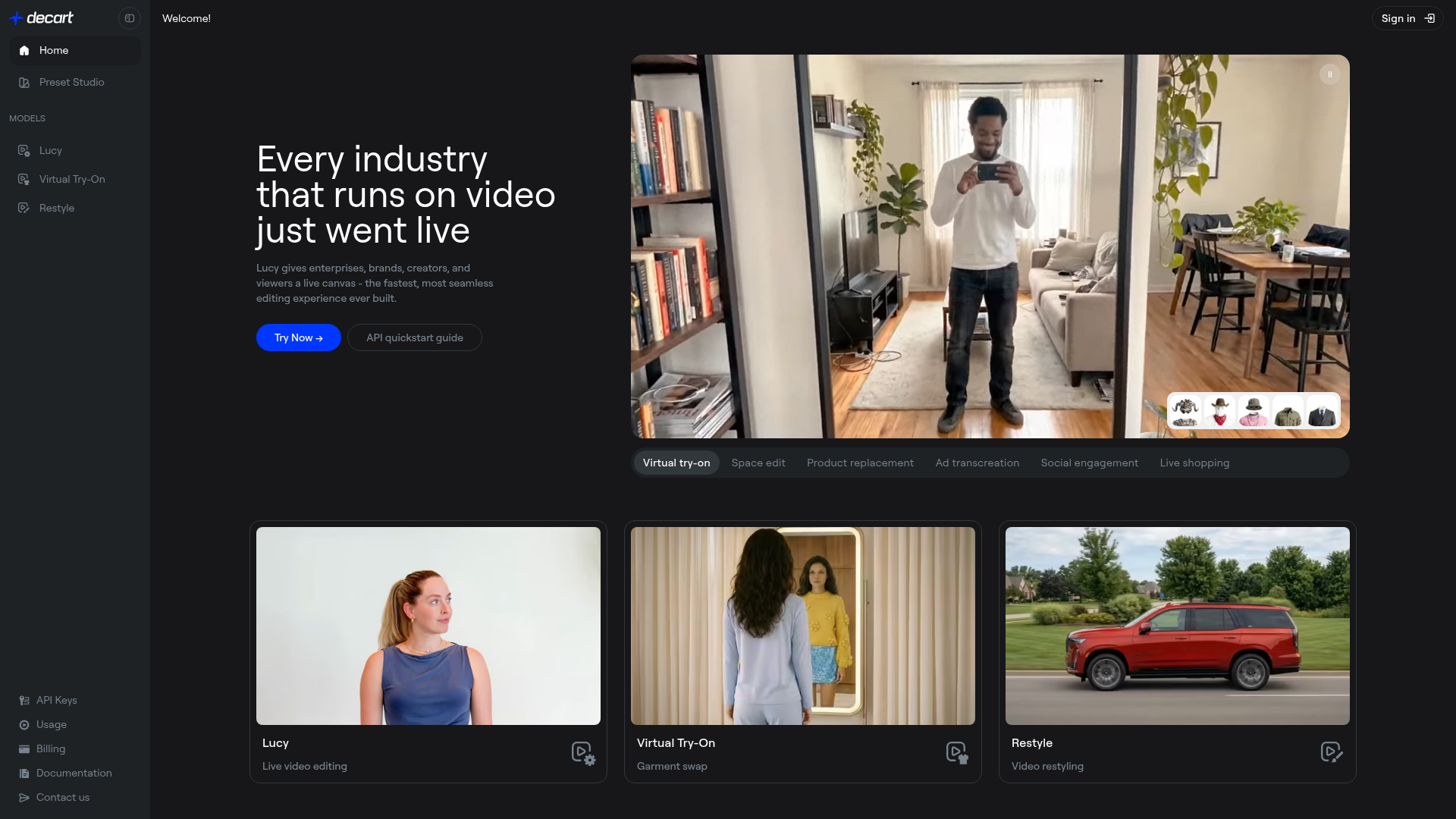Collapse the sidebar panel
The height and width of the screenshot is (819, 1456).
coord(130,18)
